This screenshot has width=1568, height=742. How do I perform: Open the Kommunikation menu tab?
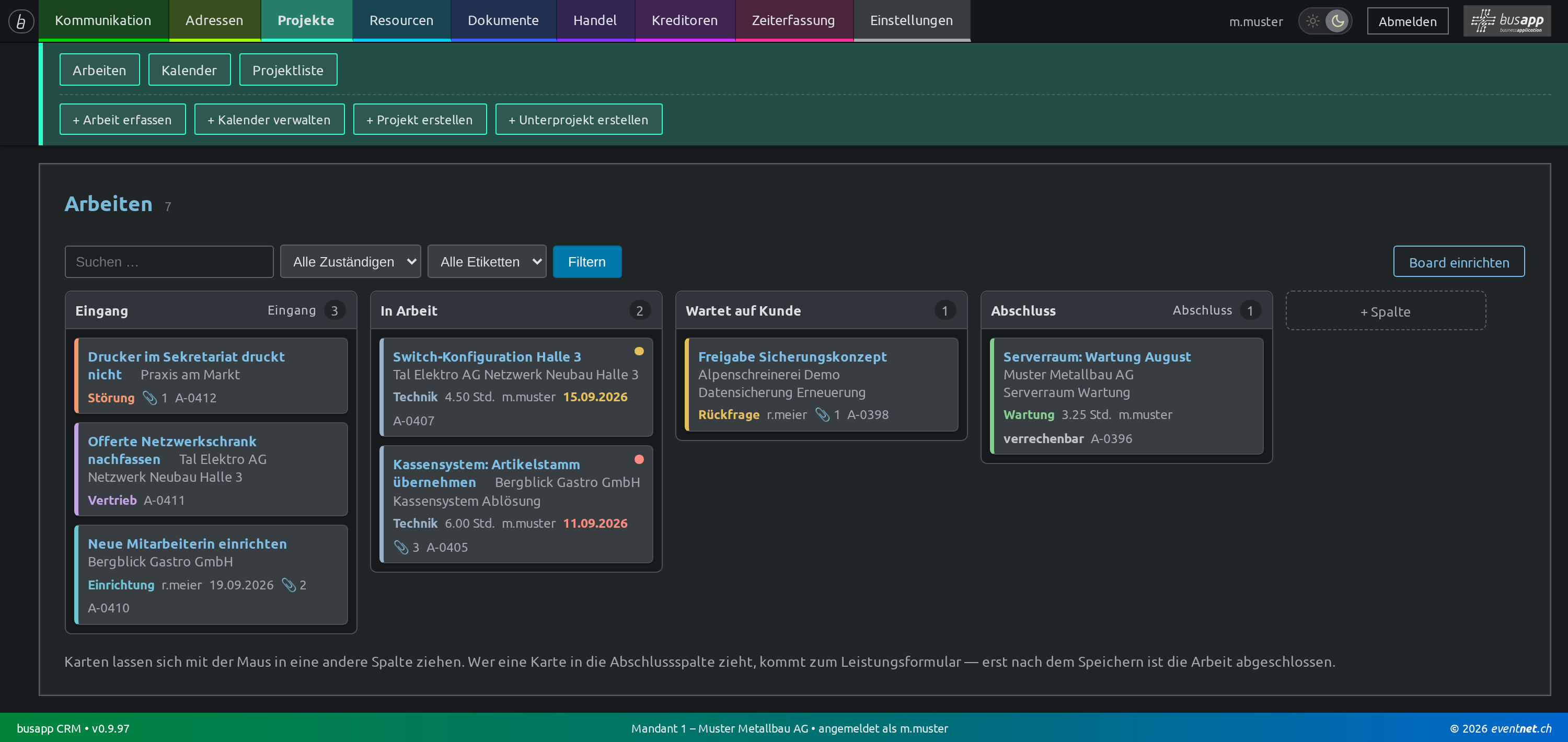click(103, 21)
